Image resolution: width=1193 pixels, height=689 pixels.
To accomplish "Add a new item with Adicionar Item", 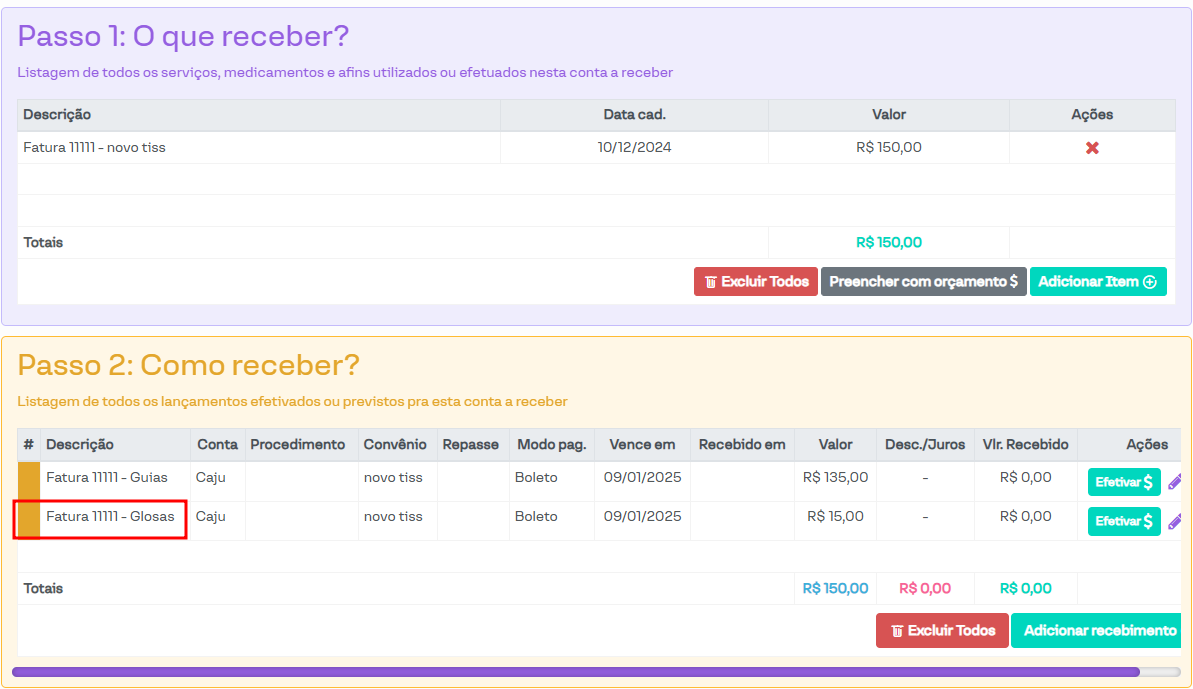I will click(x=1097, y=282).
